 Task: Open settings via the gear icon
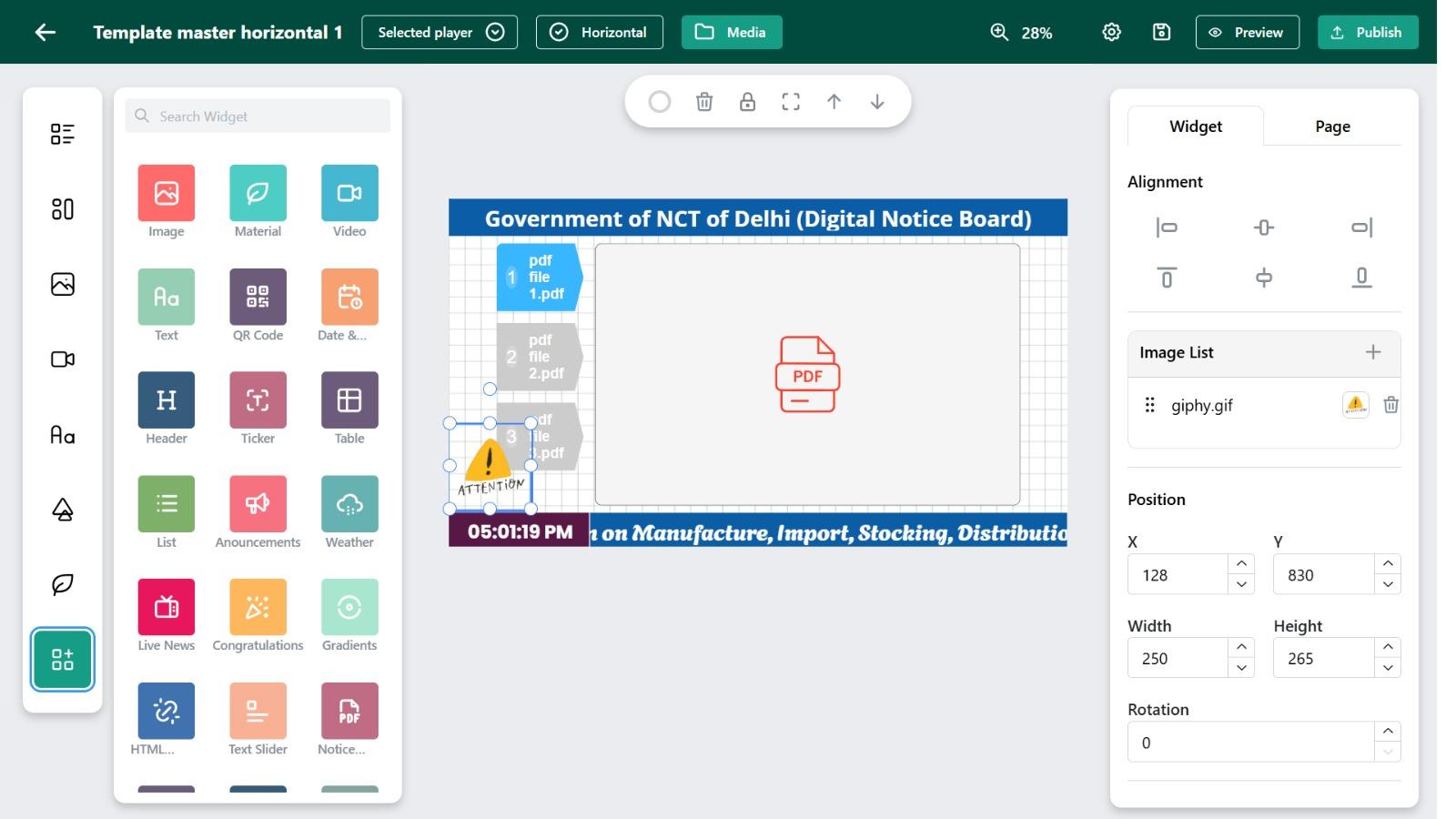(1110, 31)
